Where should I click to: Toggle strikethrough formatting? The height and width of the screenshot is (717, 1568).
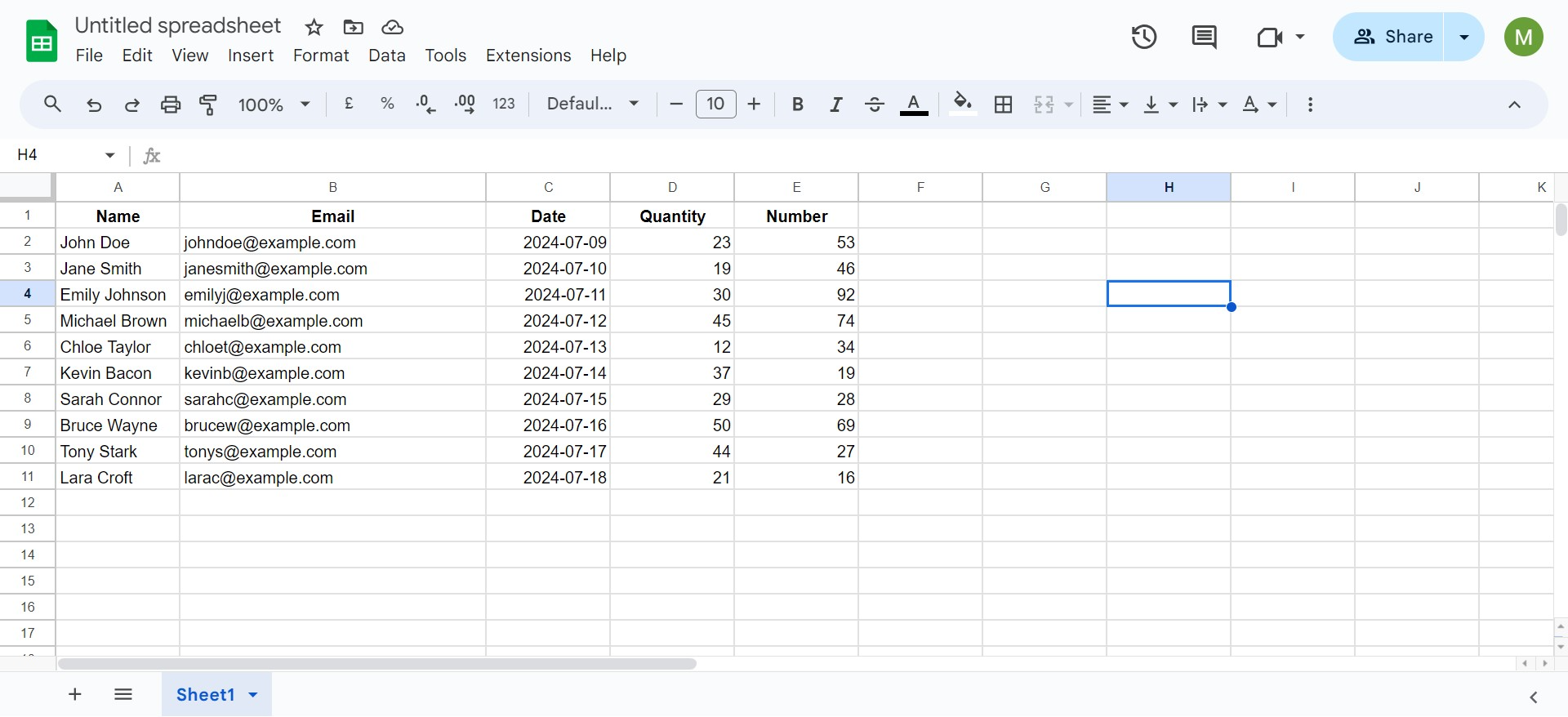[x=874, y=105]
